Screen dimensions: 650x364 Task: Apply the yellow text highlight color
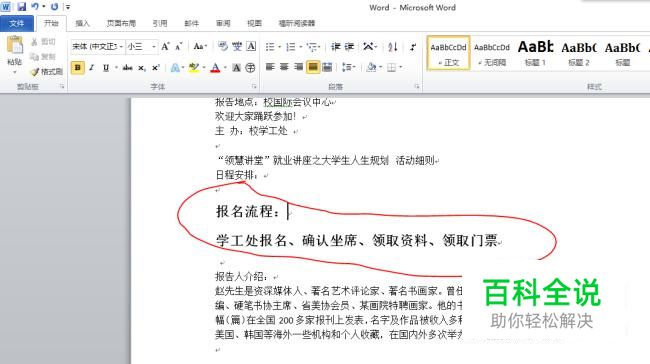[193, 67]
